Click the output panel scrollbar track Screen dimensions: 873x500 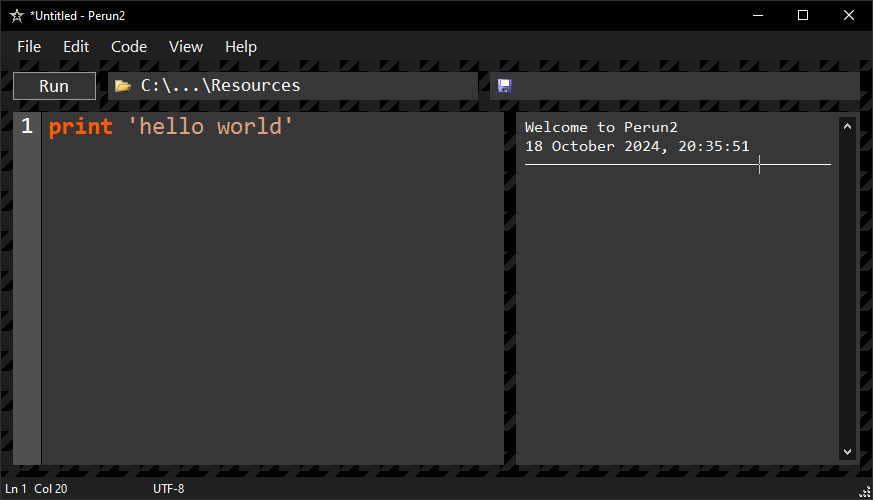click(847, 289)
